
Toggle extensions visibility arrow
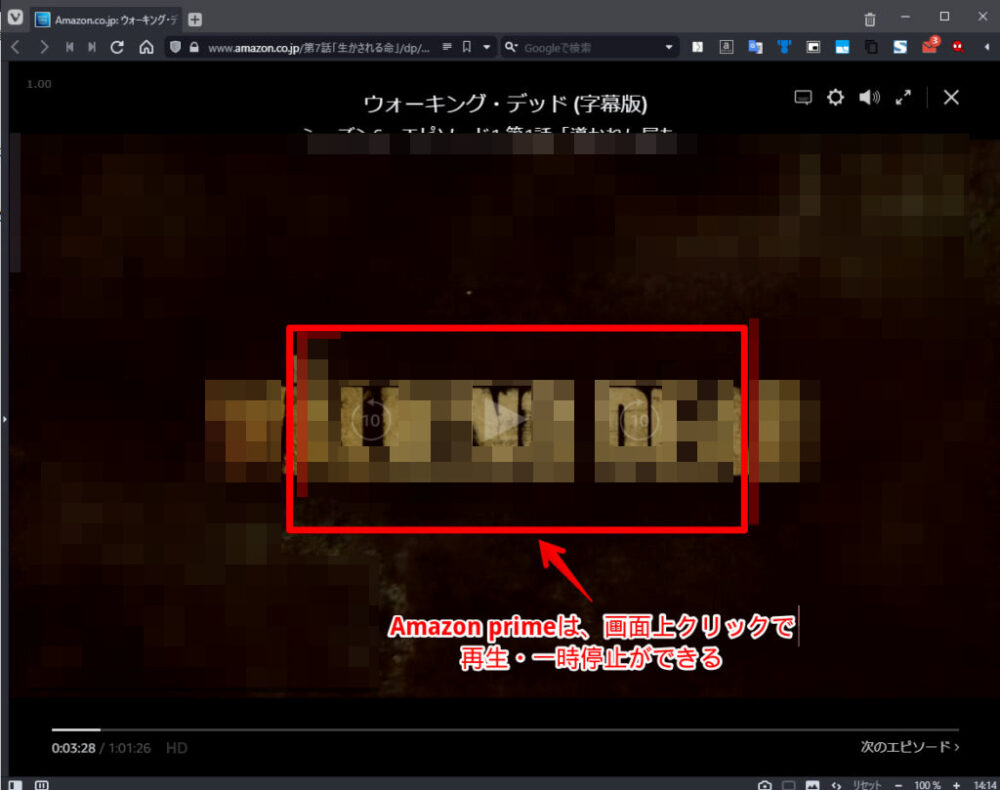[x=986, y=47]
